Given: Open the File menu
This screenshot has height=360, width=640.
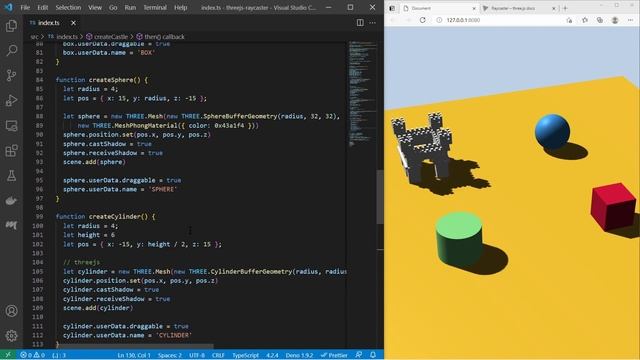Looking at the screenshot, I should [x=25, y=7].
